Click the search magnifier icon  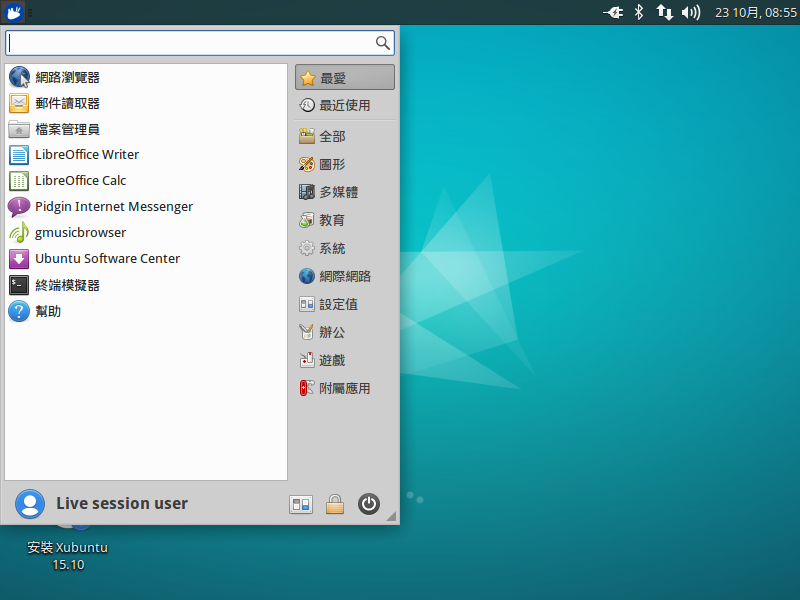point(383,43)
